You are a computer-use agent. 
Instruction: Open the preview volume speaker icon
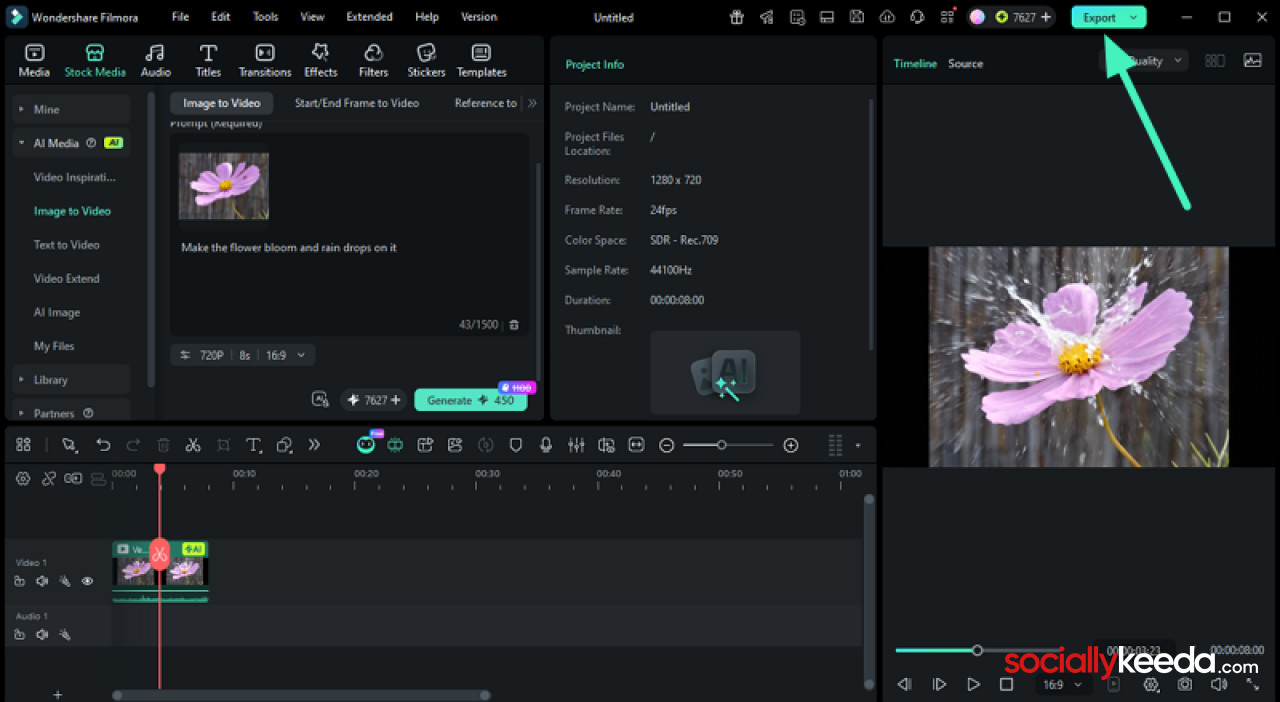[1219, 684]
